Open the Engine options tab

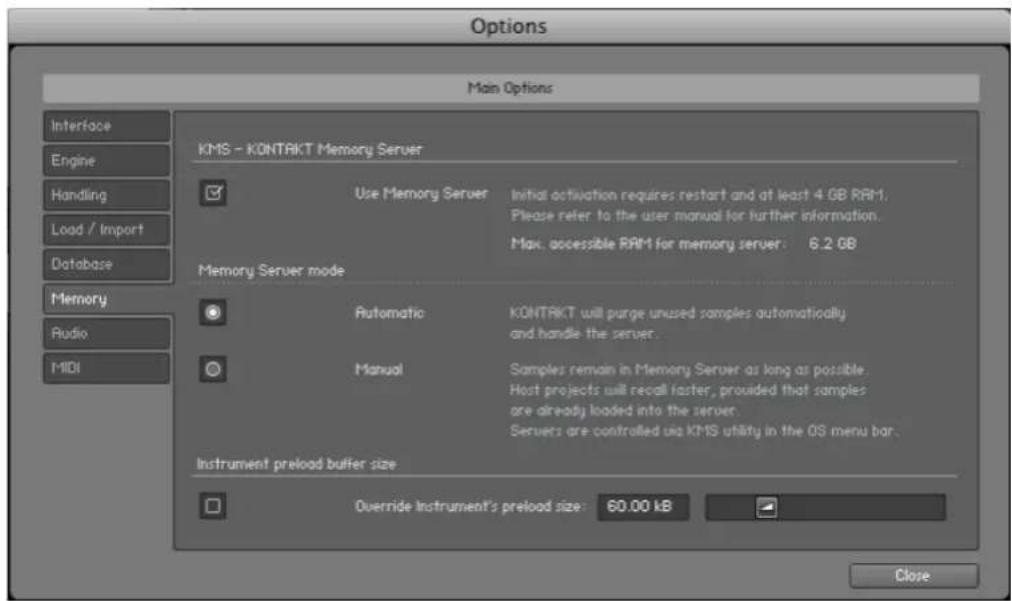106,160
